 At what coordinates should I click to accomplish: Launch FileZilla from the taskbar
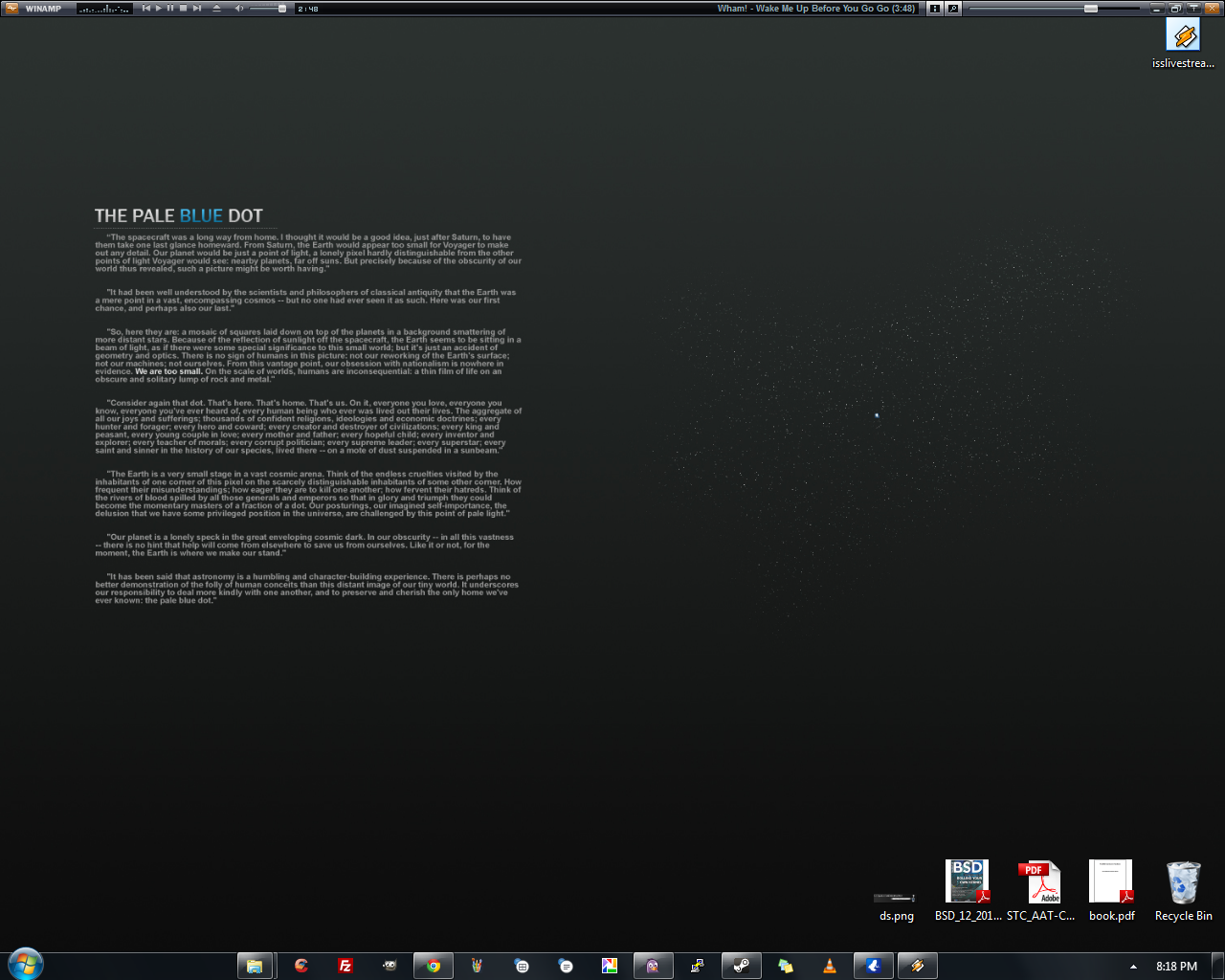345,966
